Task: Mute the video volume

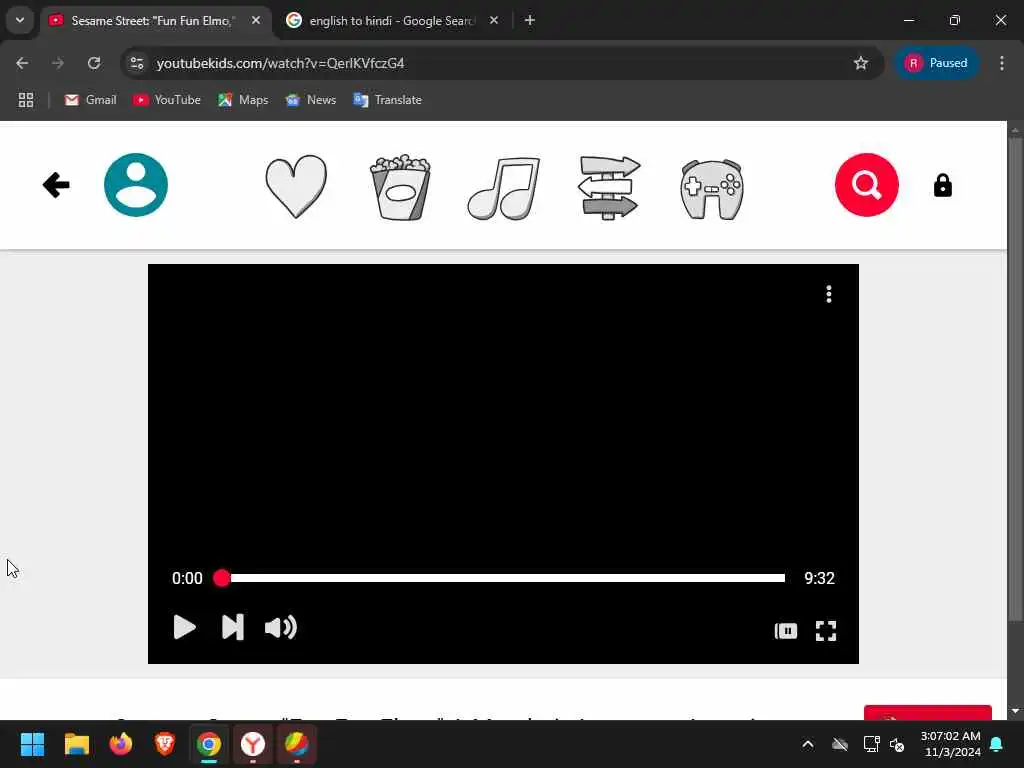Action: [281, 628]
